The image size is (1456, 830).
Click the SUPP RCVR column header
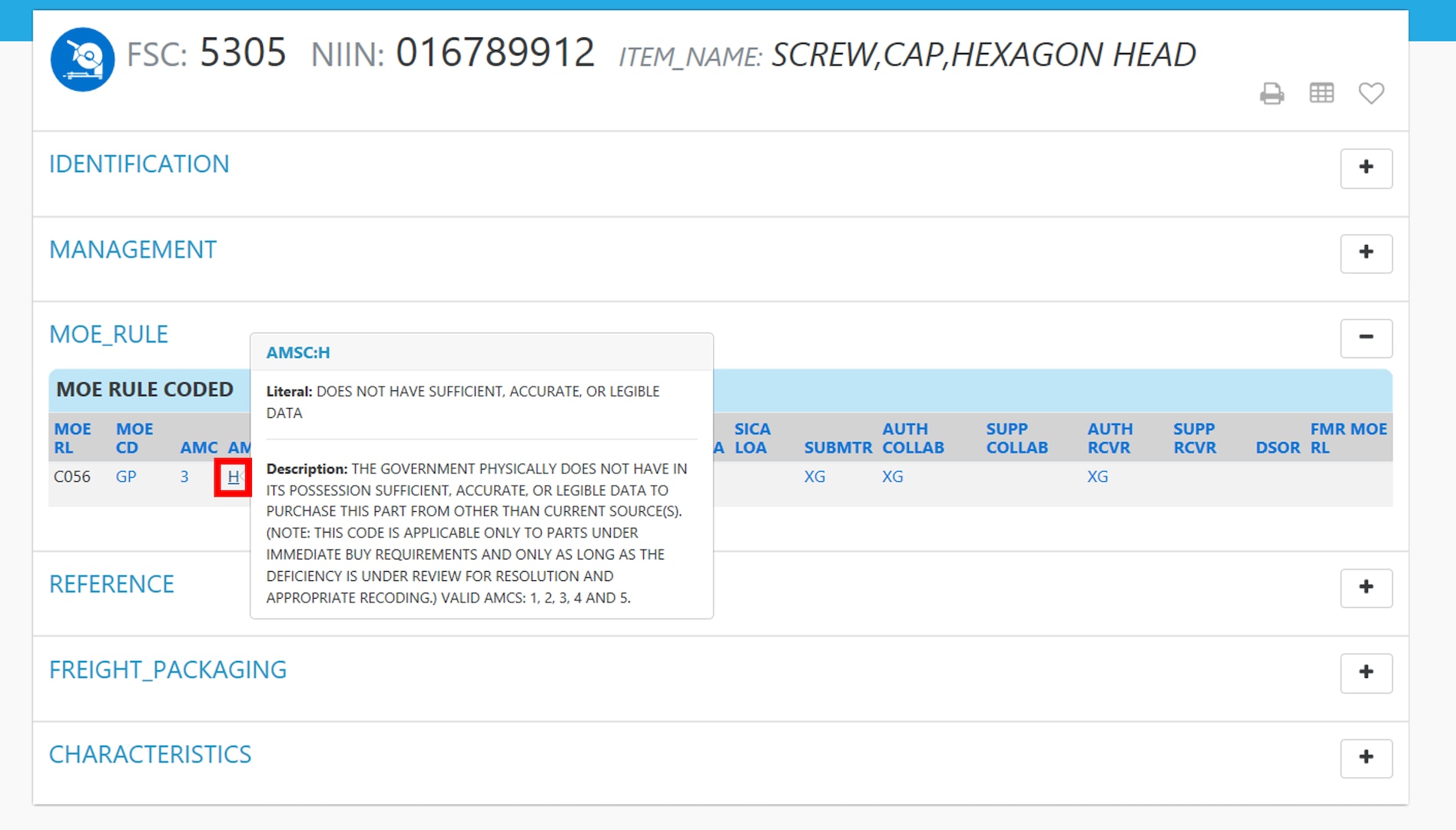(x=1195, y=438)
